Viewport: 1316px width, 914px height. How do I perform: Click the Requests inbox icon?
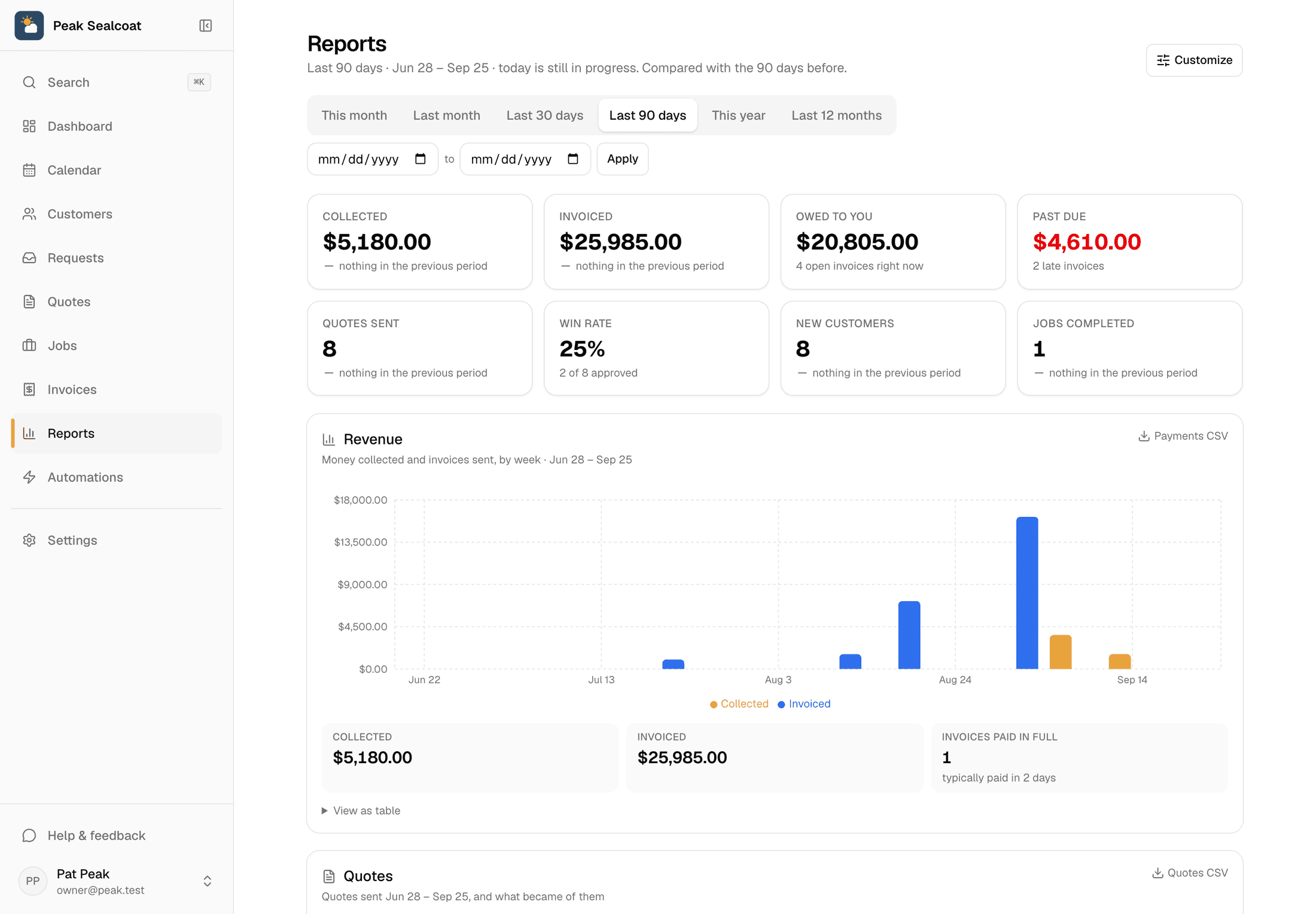(x=29, y=258)
